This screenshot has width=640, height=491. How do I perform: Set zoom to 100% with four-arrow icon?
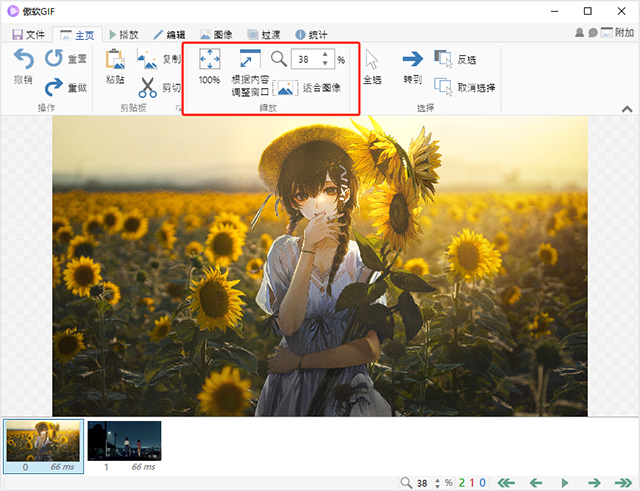(210, 59)
